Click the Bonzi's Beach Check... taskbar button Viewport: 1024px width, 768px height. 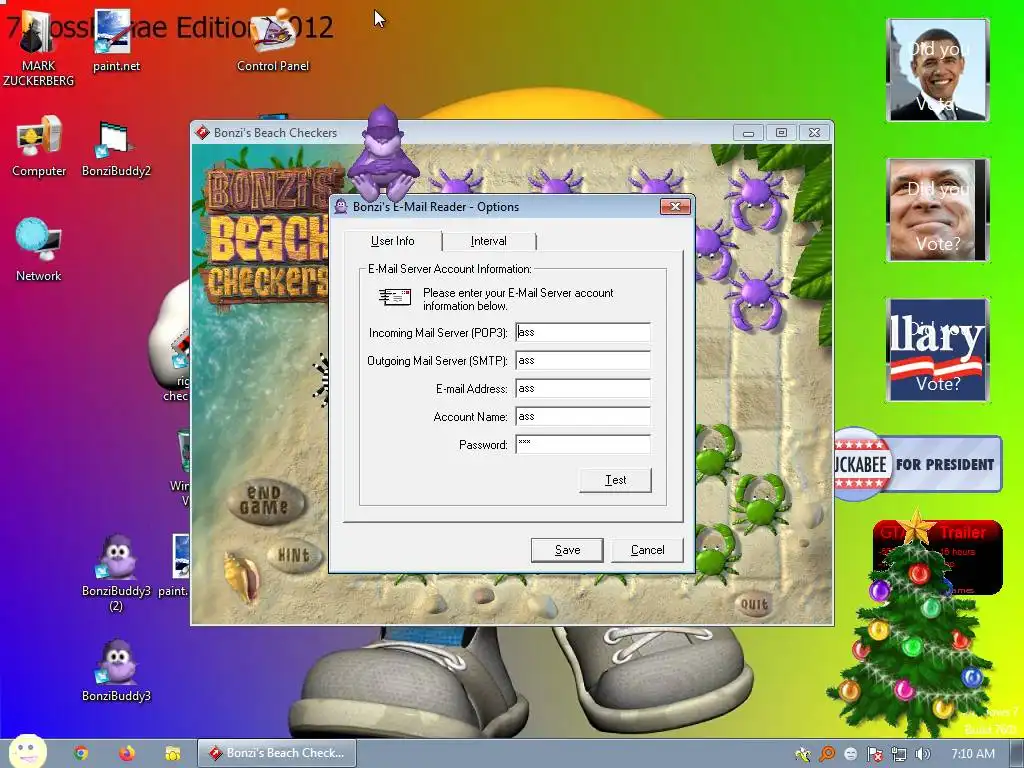pyautogui.click(x=277, y=753)
